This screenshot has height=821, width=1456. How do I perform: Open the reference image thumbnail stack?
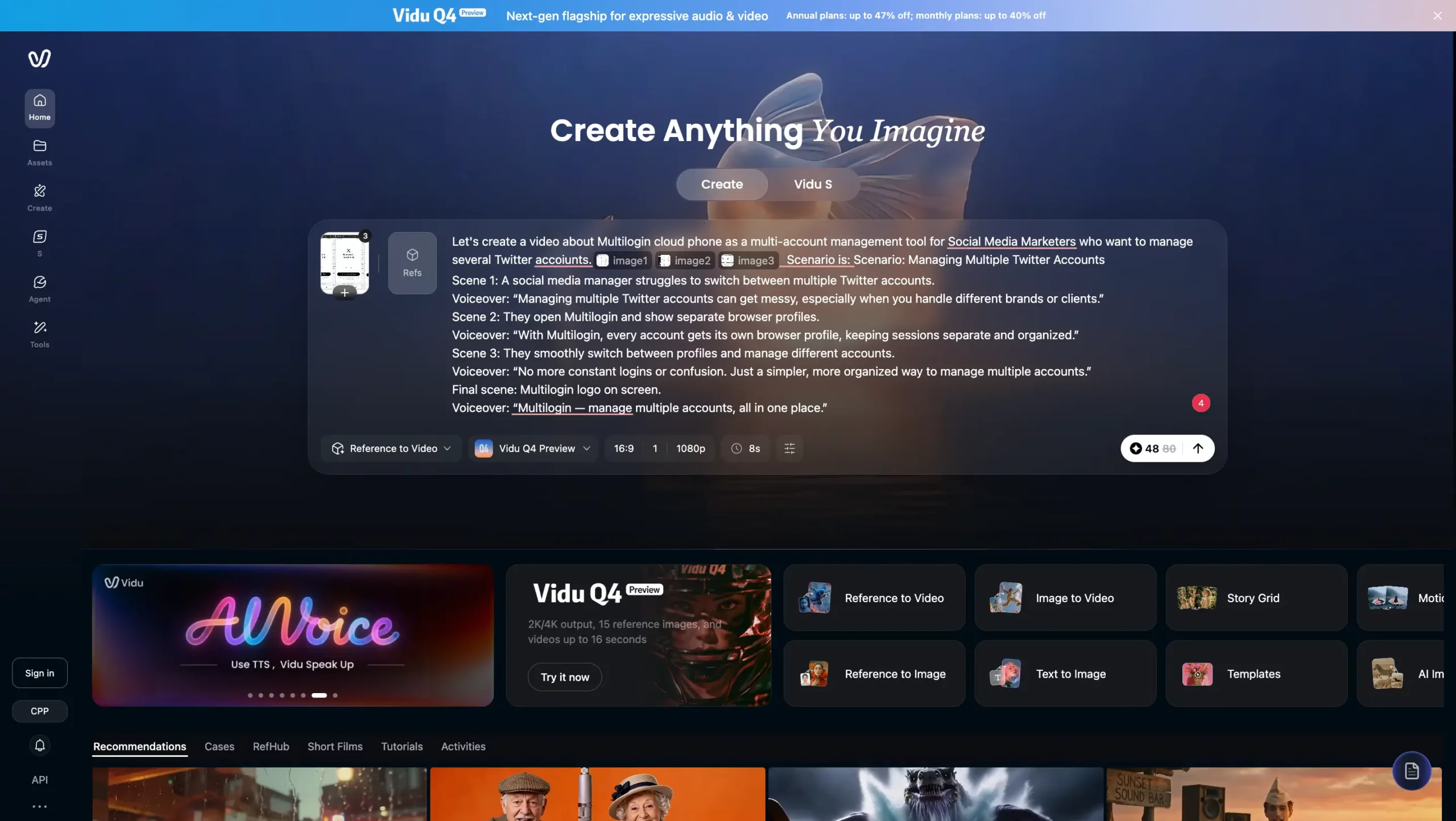(x=344, y=262)
